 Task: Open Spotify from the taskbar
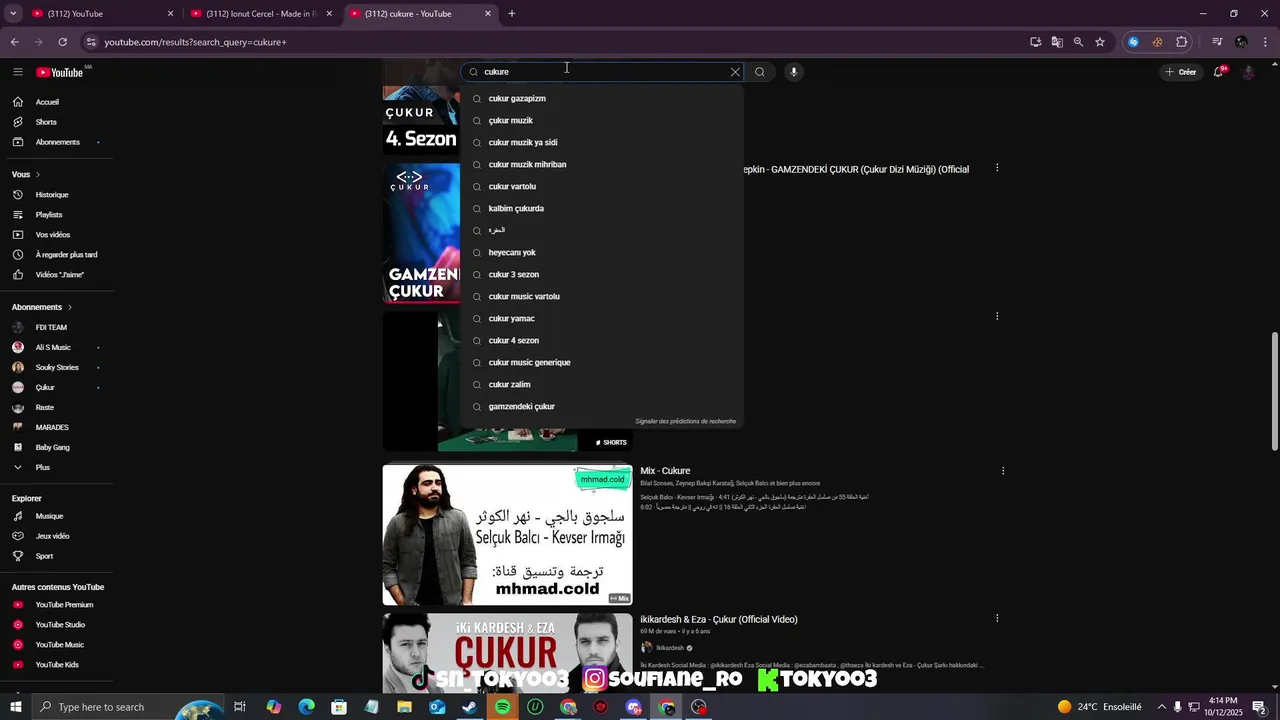pyautogui.click(x=503, y=707)
